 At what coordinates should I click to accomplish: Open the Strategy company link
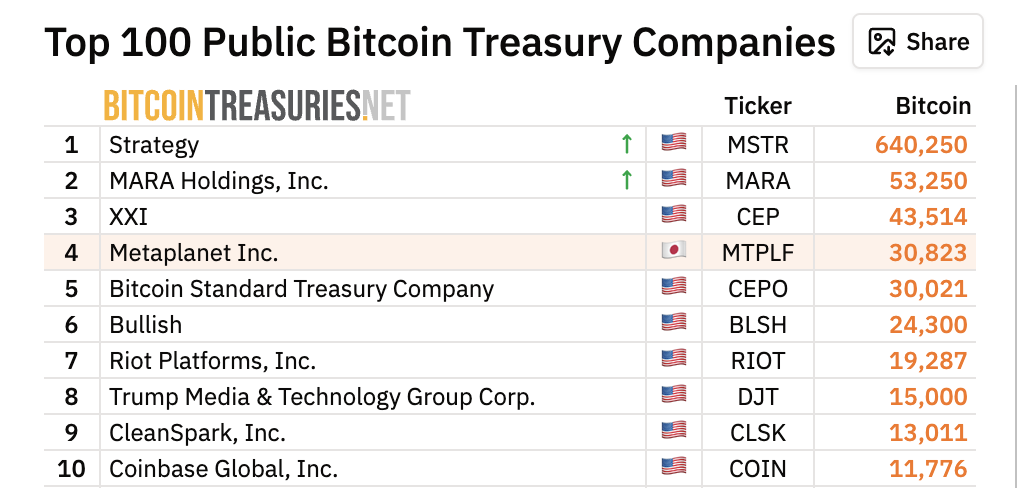(x=154, y=145)
